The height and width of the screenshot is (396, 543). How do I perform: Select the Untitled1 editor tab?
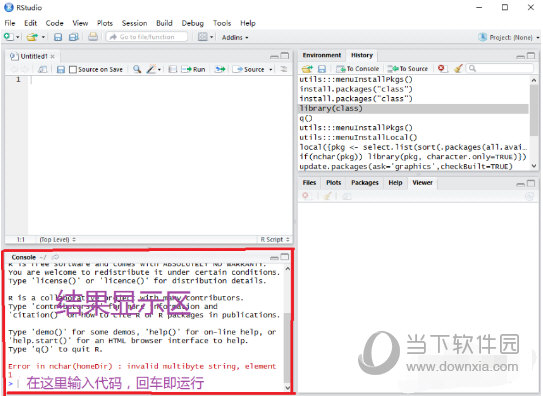point(33,56)
